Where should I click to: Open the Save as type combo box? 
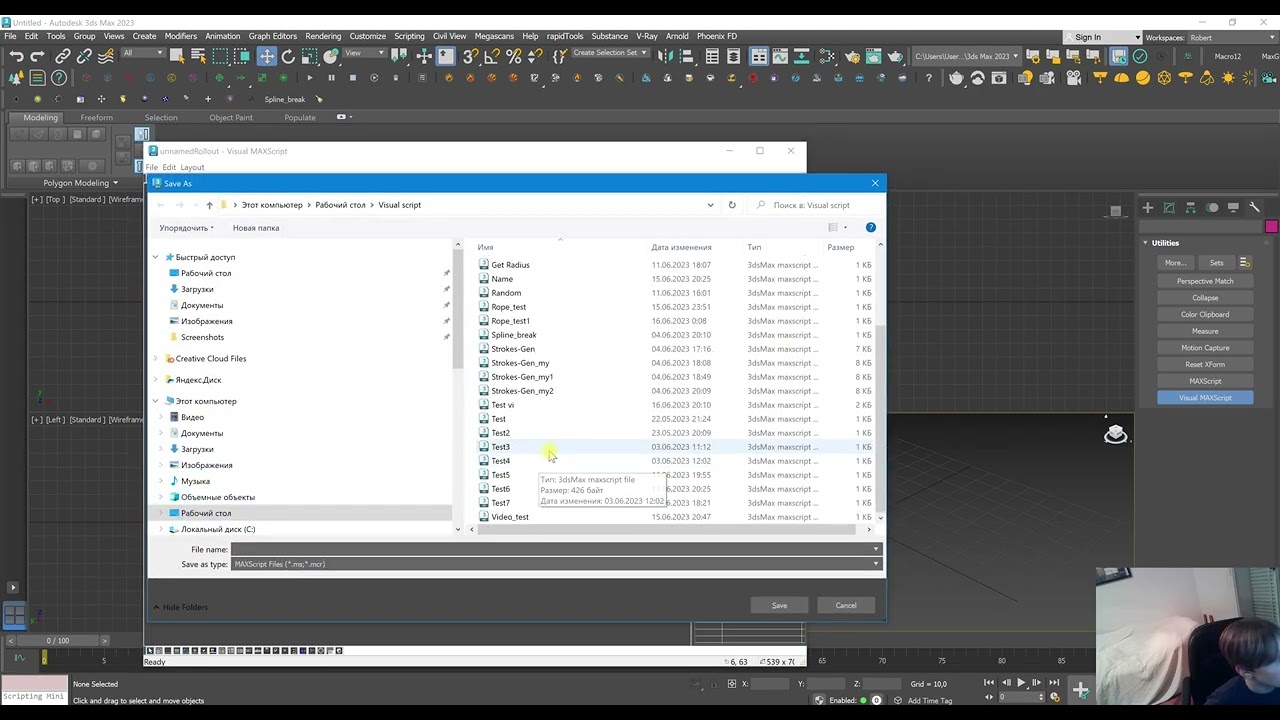coord(556,564)
